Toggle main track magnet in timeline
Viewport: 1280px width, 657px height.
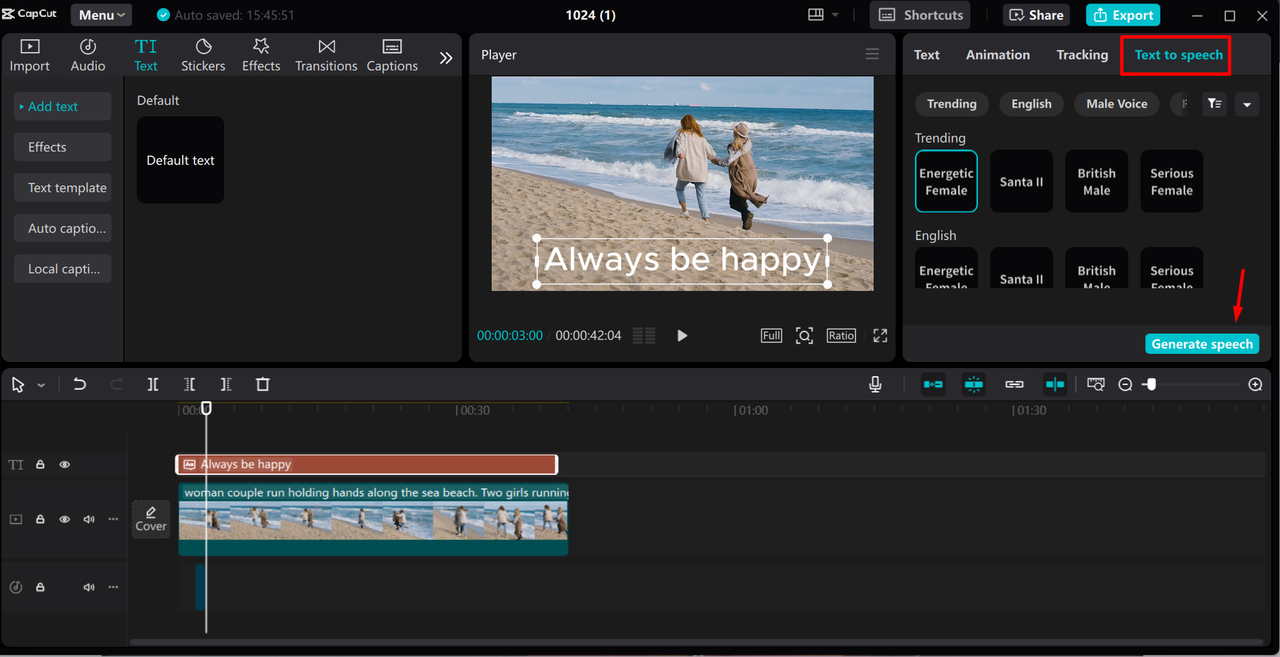(x=933, y=384)
